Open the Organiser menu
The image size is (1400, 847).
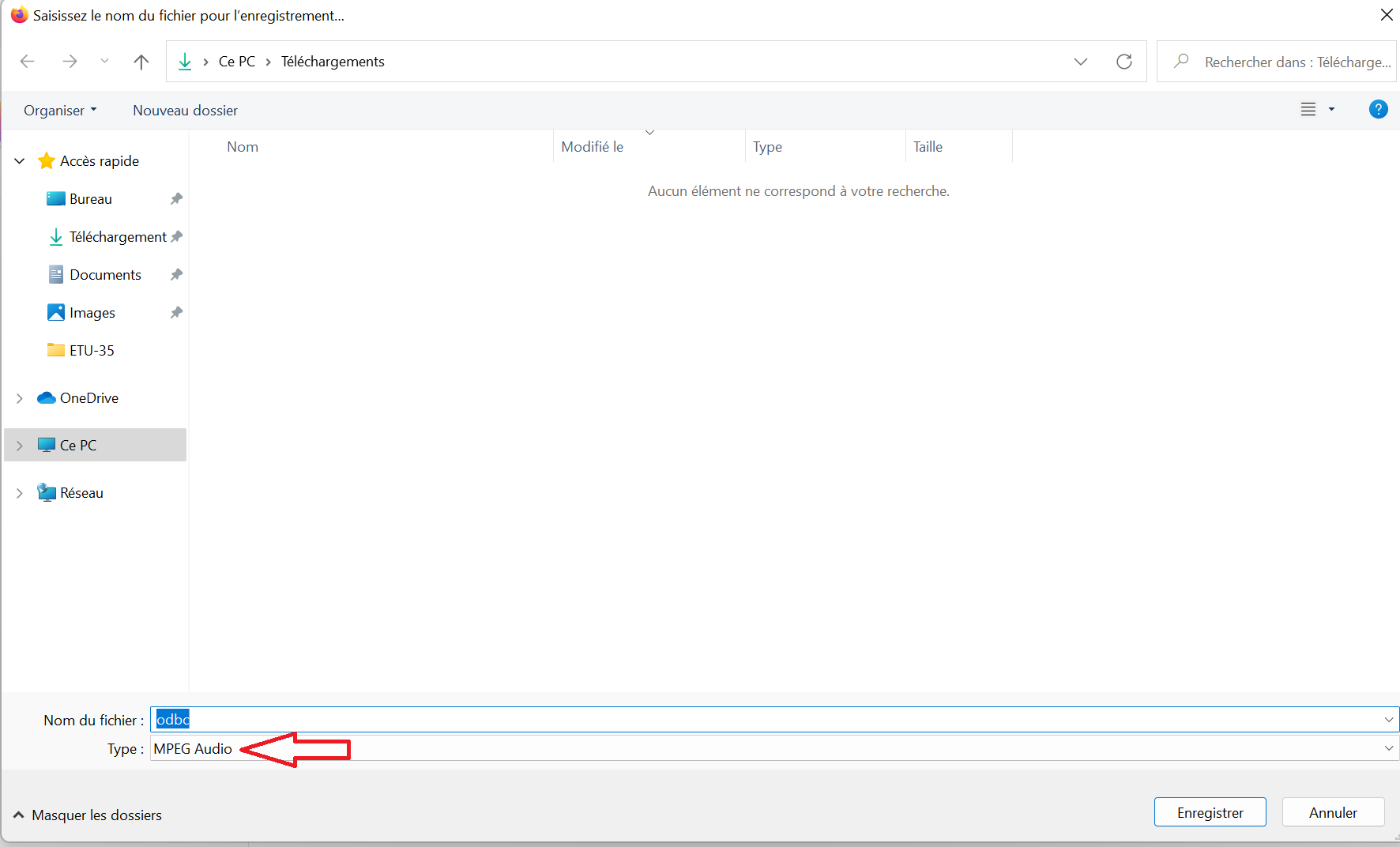(60, 111)
